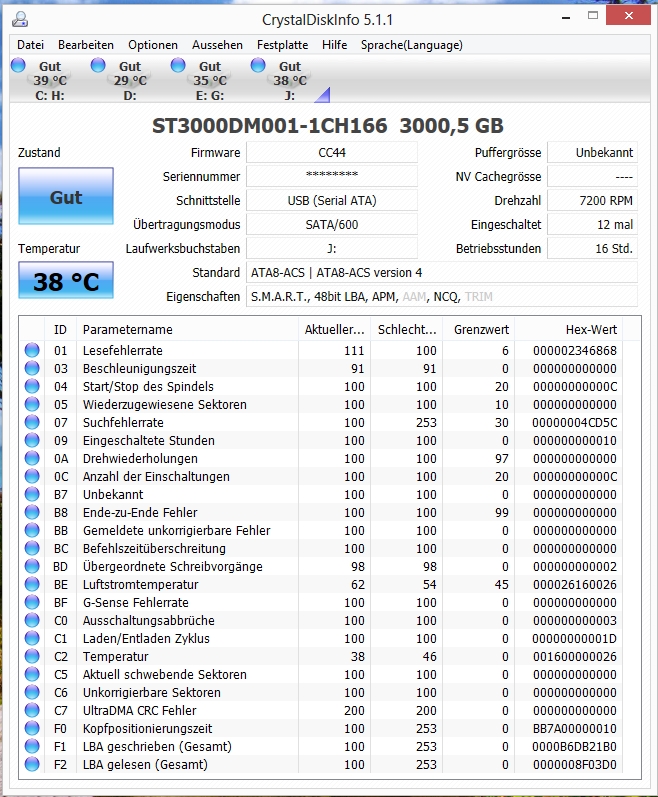Select hex value 0000B6DB21B0
Viewport: 658px width, 797px height.
(x=575, y=746)
